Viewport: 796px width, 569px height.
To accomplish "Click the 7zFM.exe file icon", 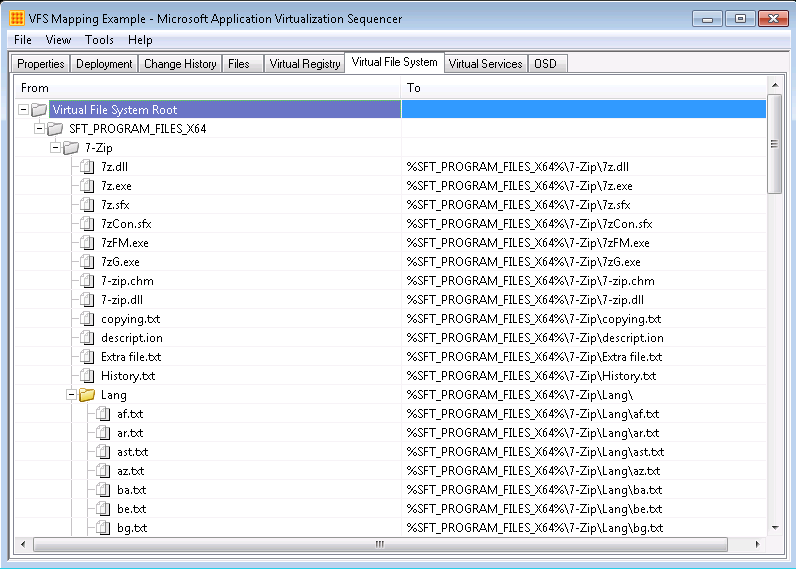I will [87, 243].
